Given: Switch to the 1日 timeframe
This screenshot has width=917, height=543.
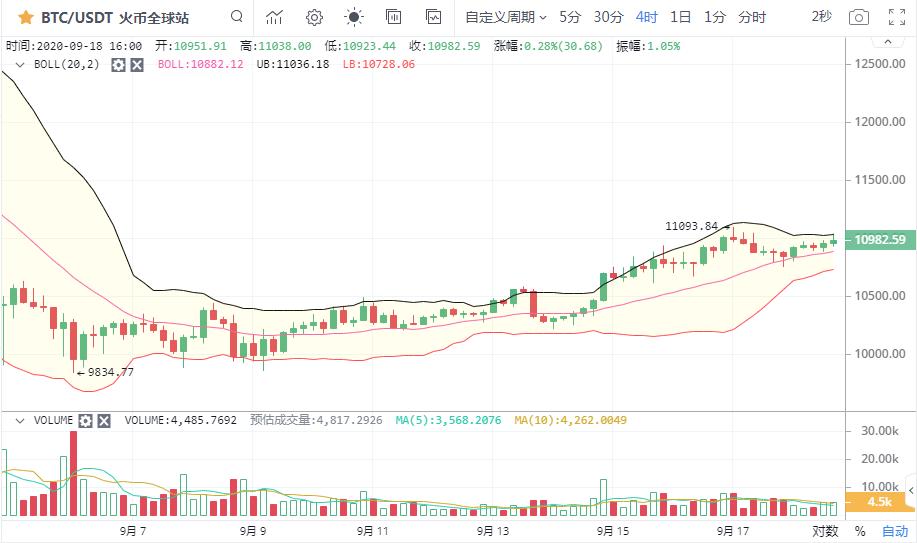Looking at the screenshot, I should coord(681,17).
